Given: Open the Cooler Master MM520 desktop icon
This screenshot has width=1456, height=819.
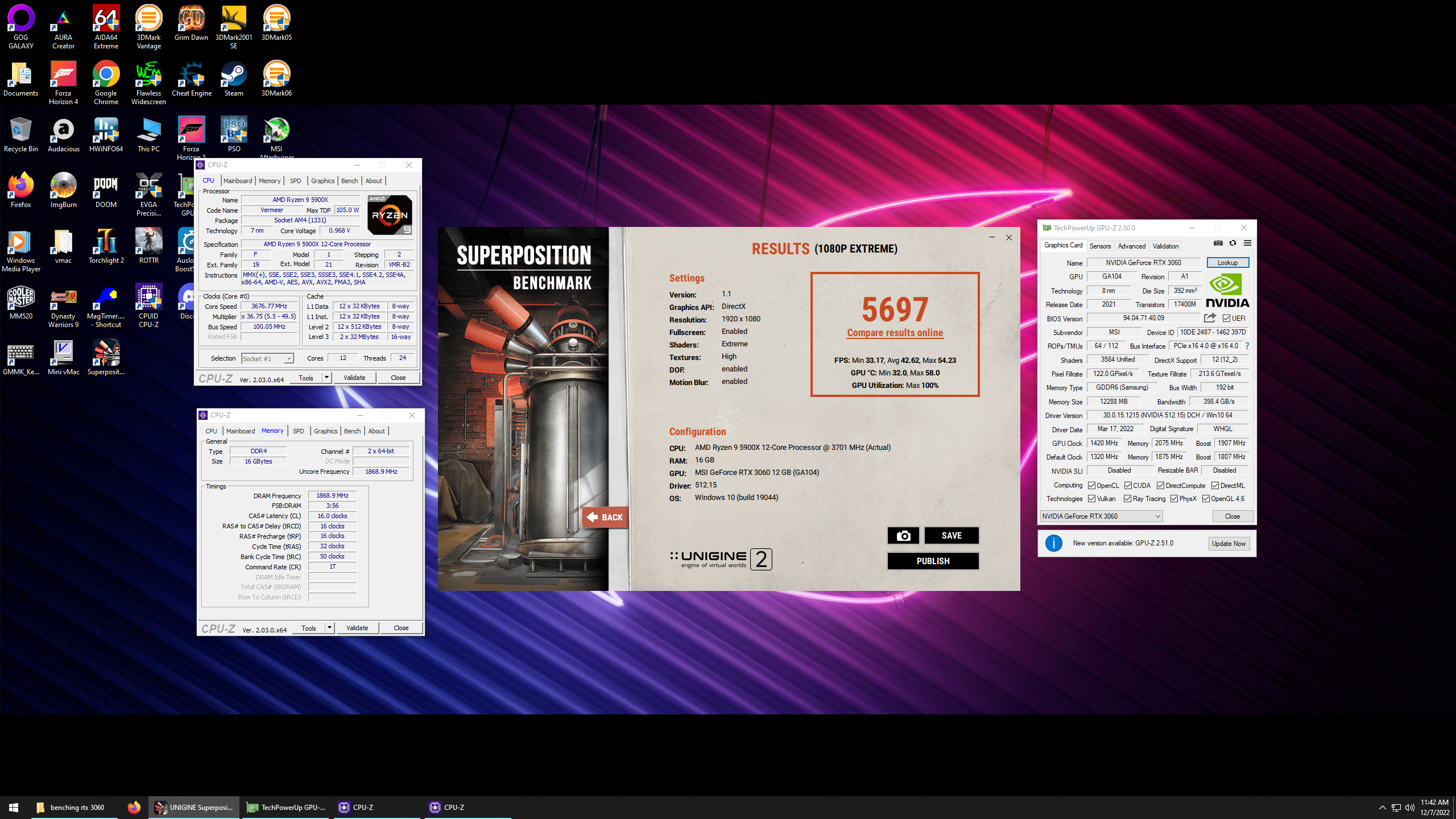Looking at the screenshot, I should 21,301.
